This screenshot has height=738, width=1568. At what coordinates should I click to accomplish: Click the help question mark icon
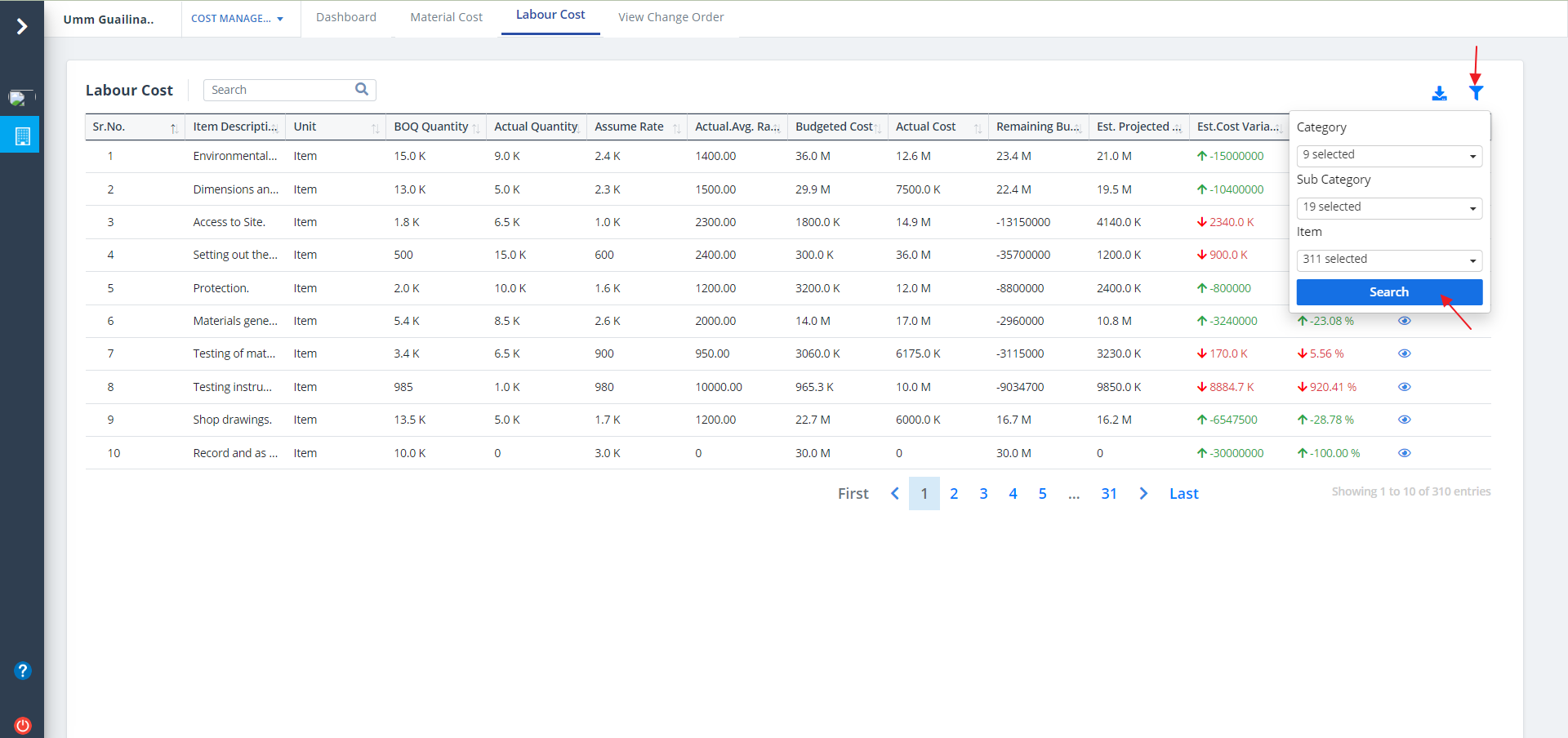tap(22, 670)
